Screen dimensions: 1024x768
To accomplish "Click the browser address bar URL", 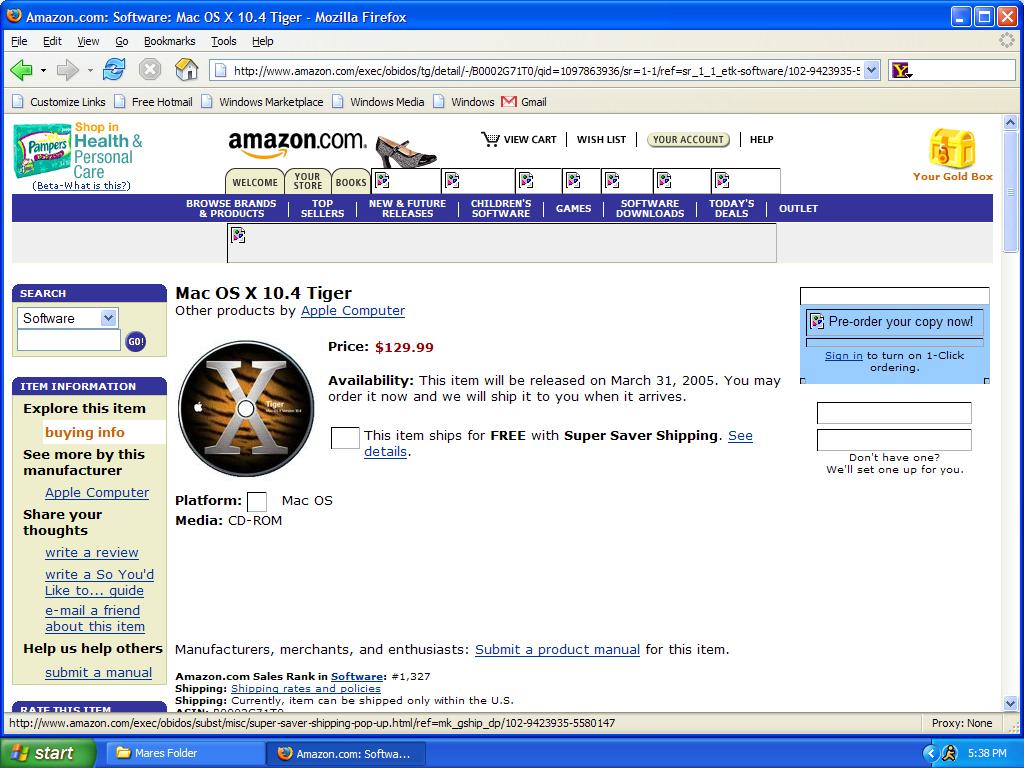I will (x=546, y=70).
